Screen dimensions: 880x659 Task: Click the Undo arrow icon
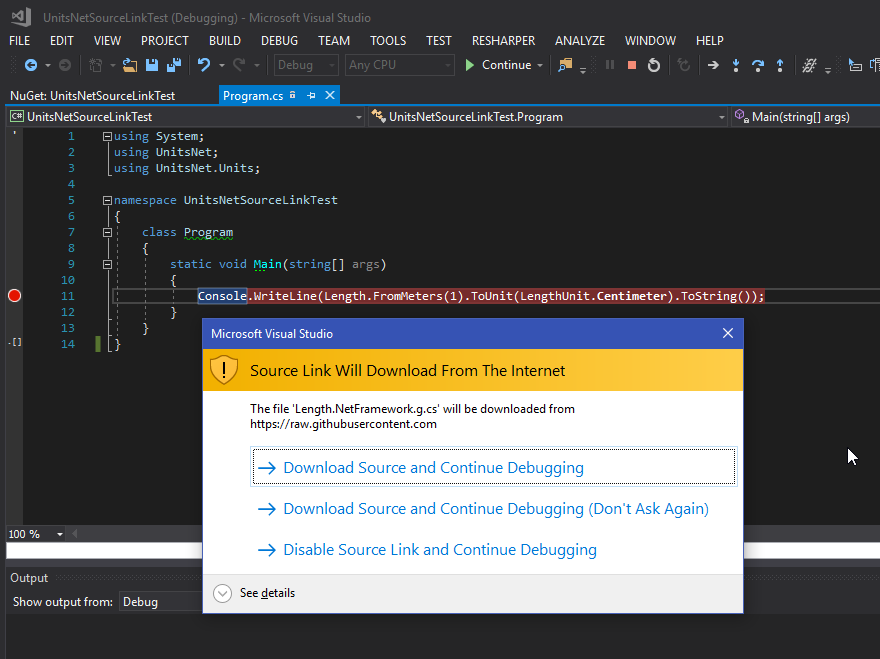[204, 65]
